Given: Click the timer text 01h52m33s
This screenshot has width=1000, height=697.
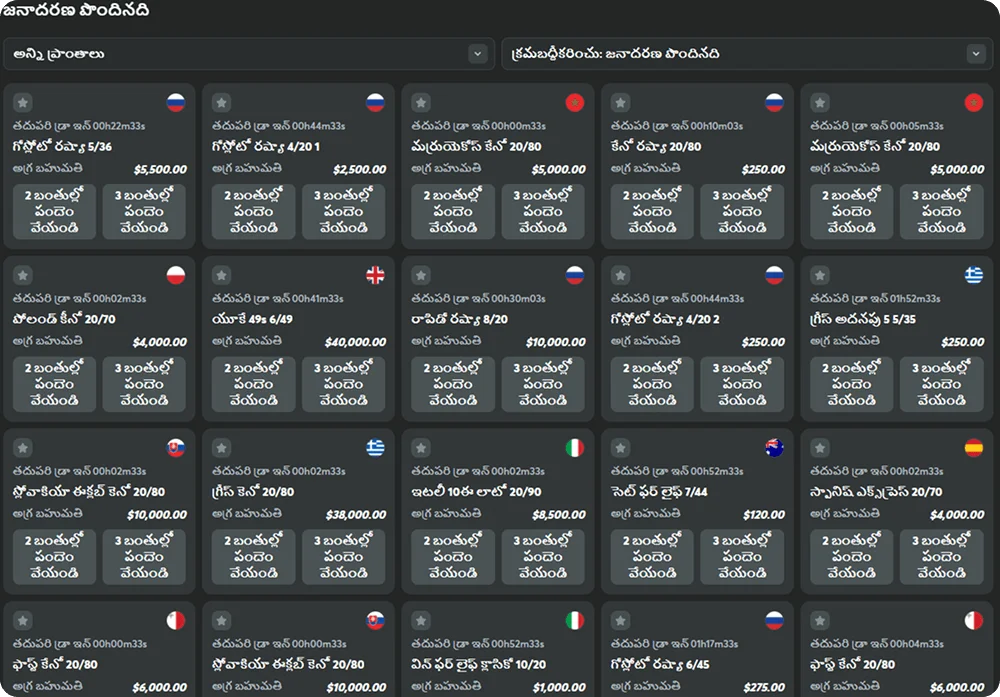Looking at the screenshot, I should [x=911, y=298].
